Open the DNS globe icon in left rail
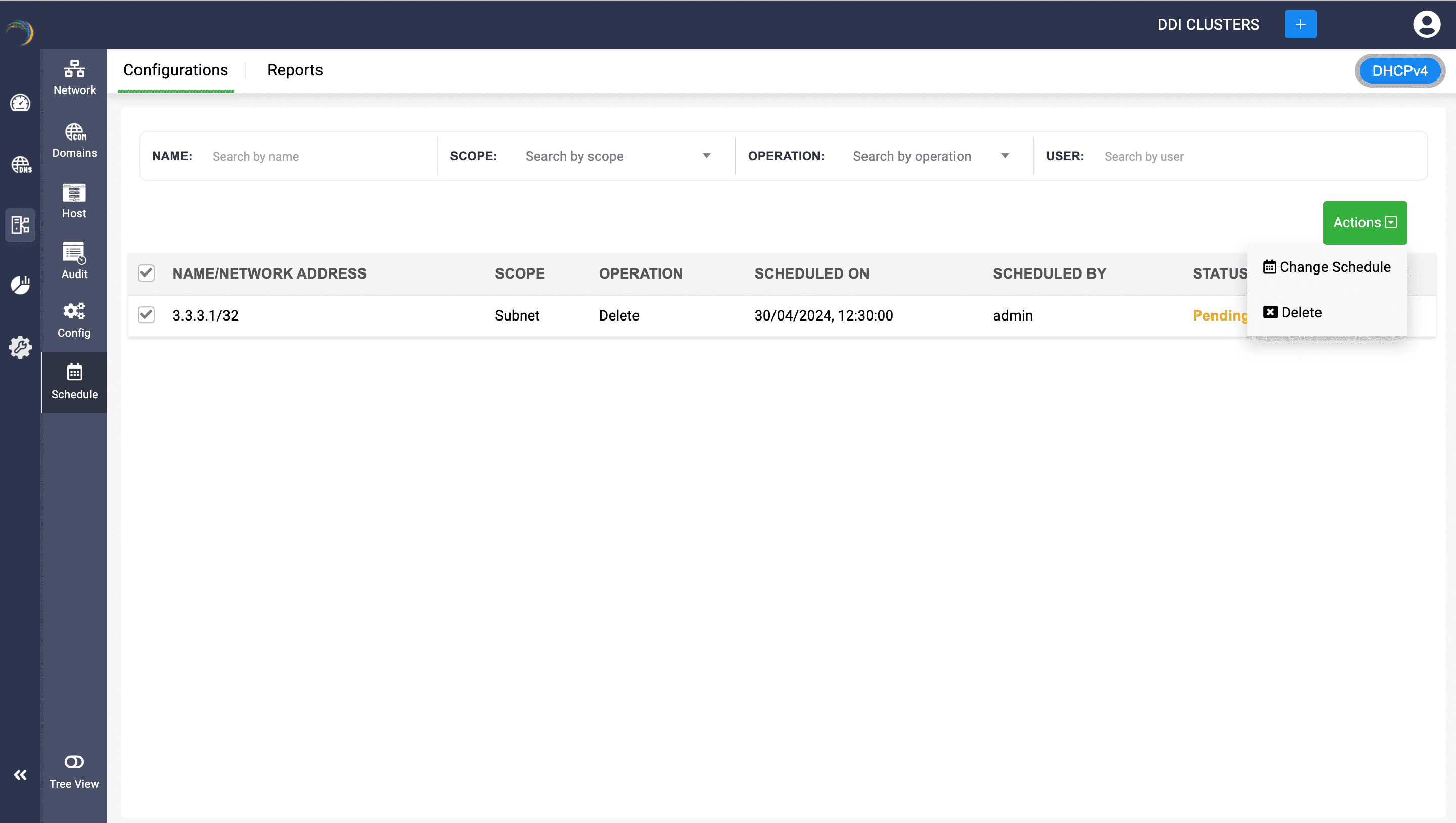 pos(20,164)
